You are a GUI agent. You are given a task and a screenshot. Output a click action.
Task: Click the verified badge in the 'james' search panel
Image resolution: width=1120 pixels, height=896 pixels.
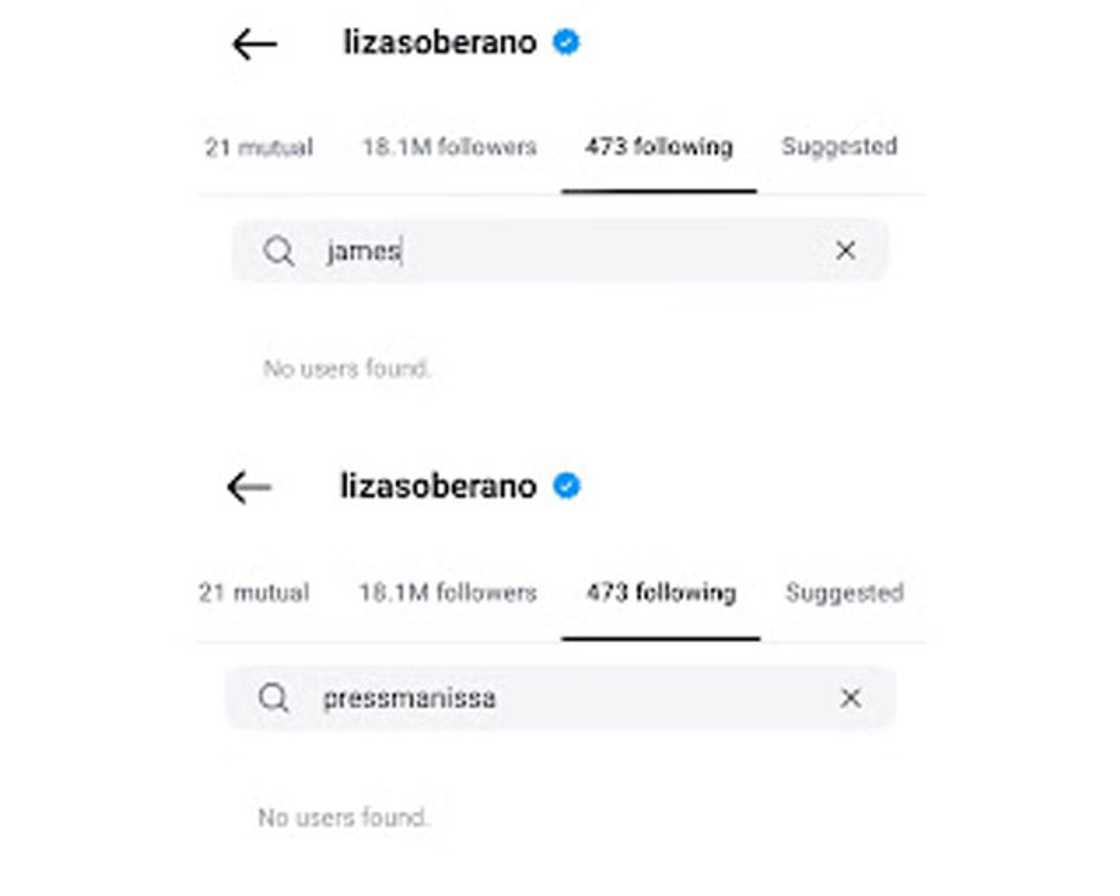point(566,43)
